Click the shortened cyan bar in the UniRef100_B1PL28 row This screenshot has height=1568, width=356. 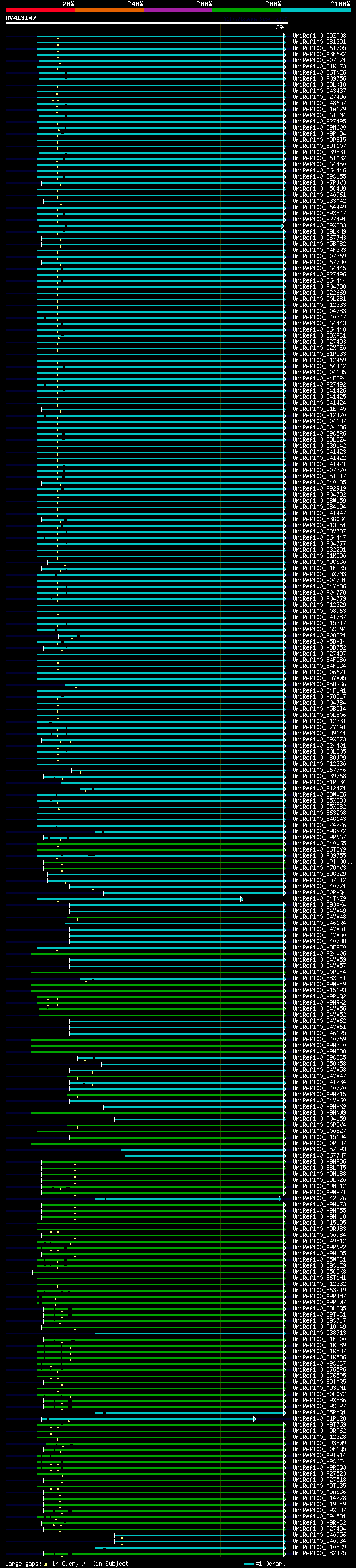pos(149,1419)
